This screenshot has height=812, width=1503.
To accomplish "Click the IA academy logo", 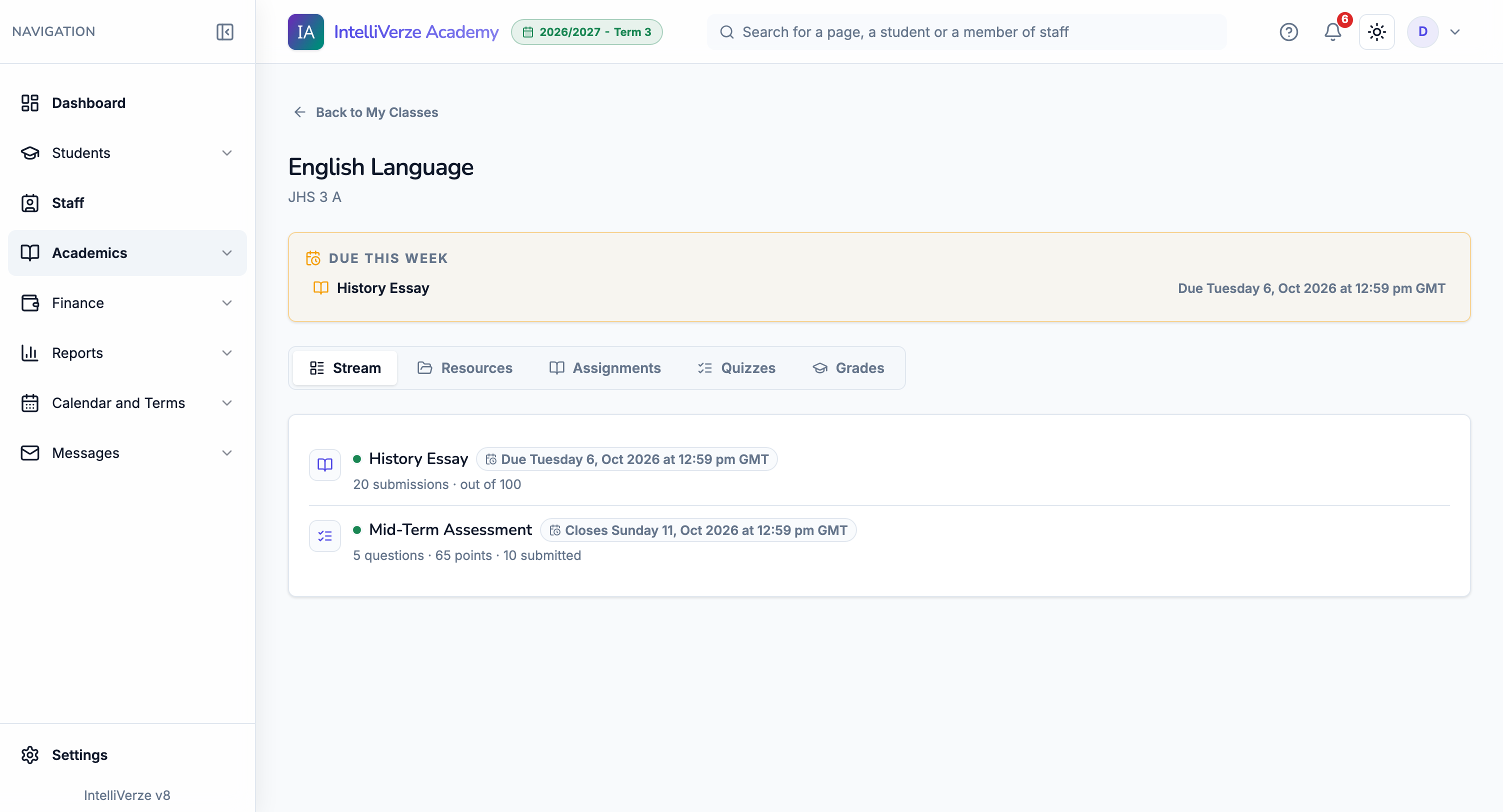I will (305, 31).
